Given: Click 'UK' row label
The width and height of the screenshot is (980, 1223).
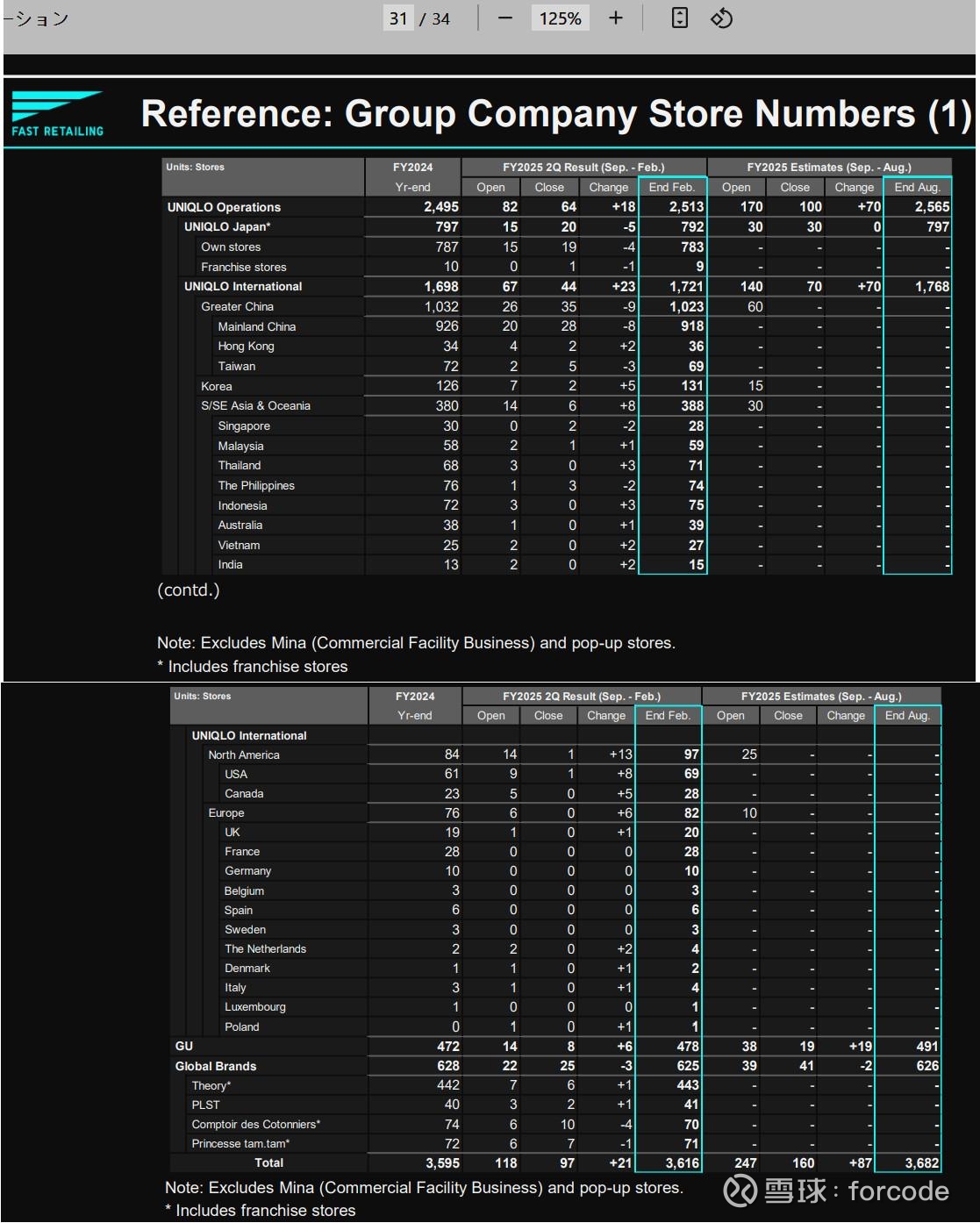Looking at the screenshot, I should [x=232, y=833].
